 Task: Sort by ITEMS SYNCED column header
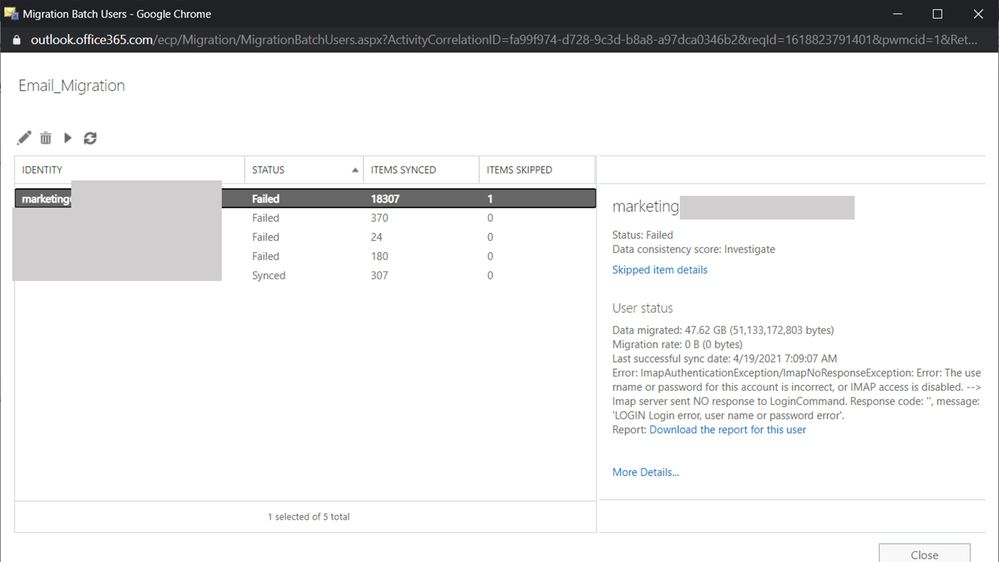click(421, 169)
